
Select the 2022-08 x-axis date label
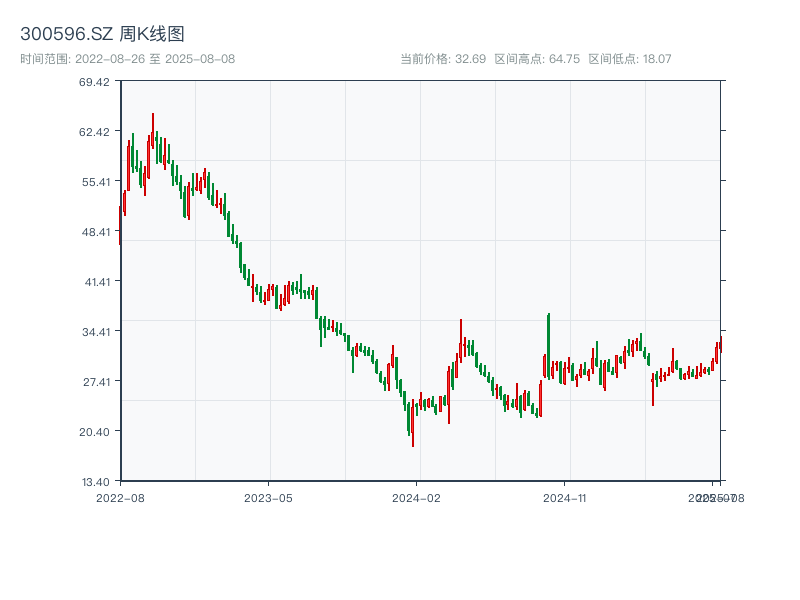[120, 497]
